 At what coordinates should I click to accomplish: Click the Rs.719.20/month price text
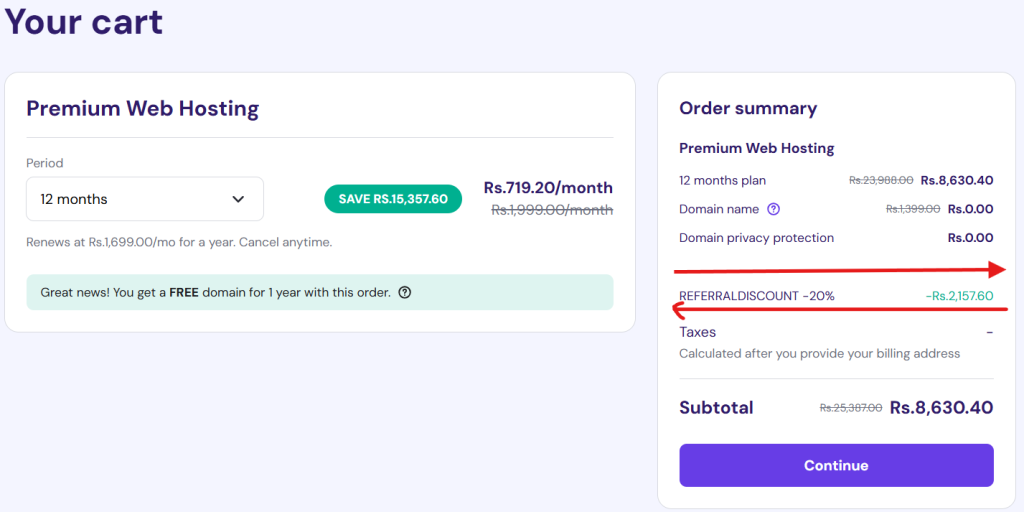[549, 188]
